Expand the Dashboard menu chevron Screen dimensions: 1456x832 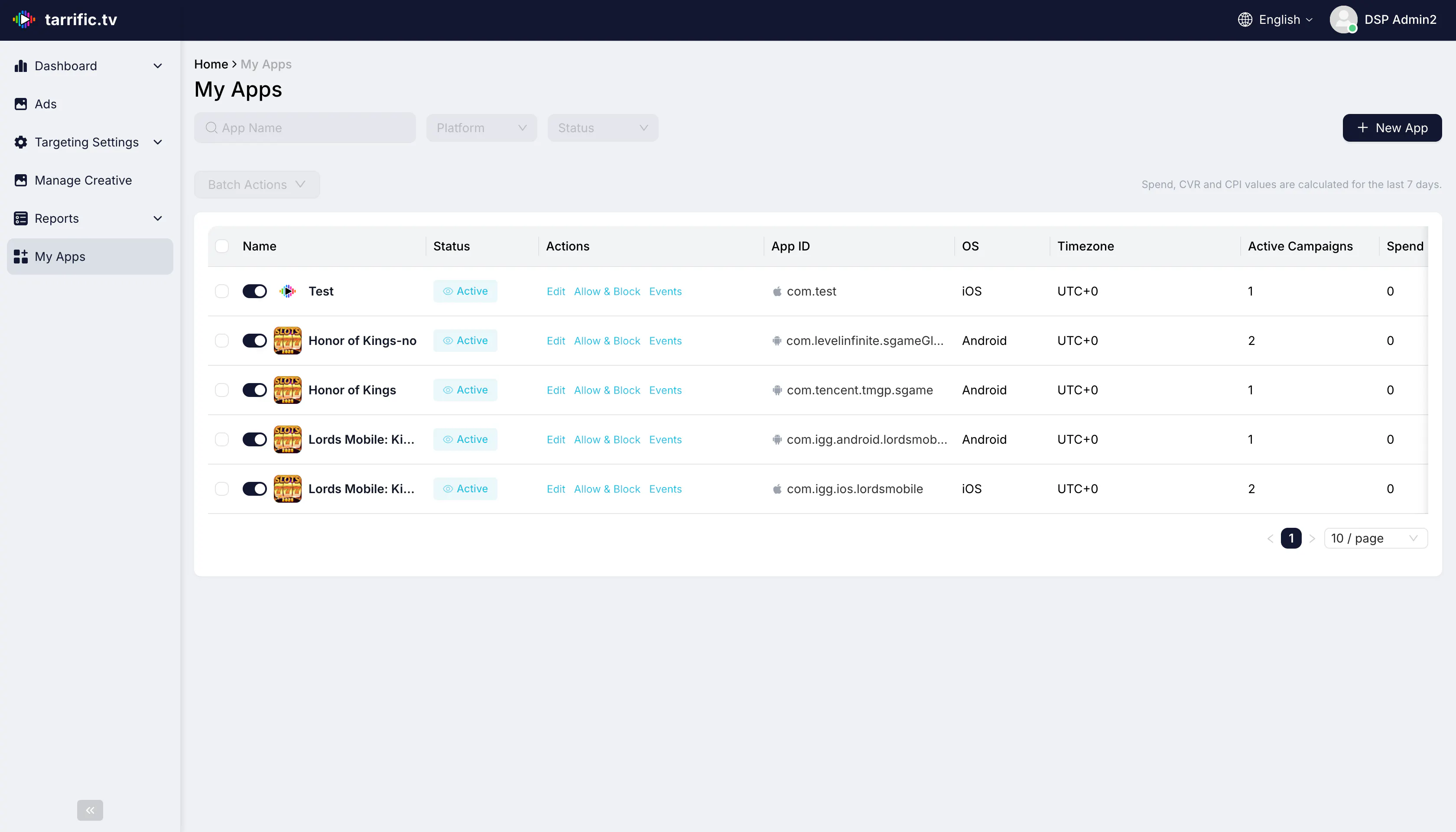pyautogui.click(x=158, y=66)
